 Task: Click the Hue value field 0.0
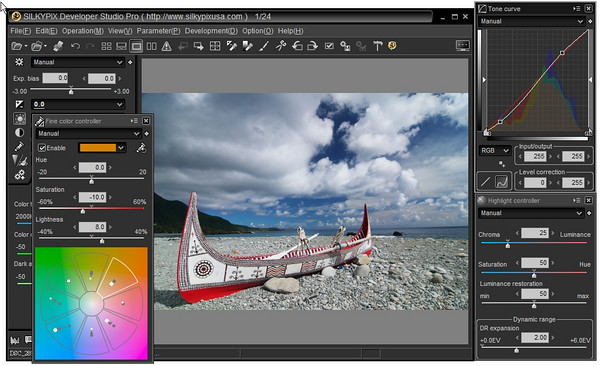pyautogui.click(x=92, y=167)
